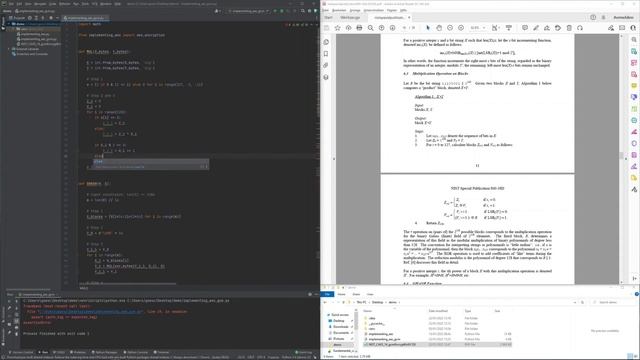640x360 pixels.
Task: Expand External Libraries in the project tree
Action: [9, 49]
